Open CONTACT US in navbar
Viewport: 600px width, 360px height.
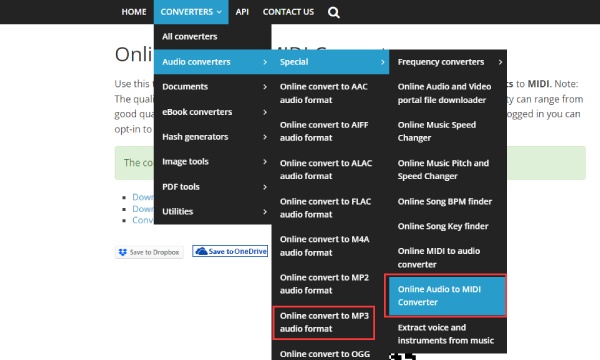click(288, 12)
